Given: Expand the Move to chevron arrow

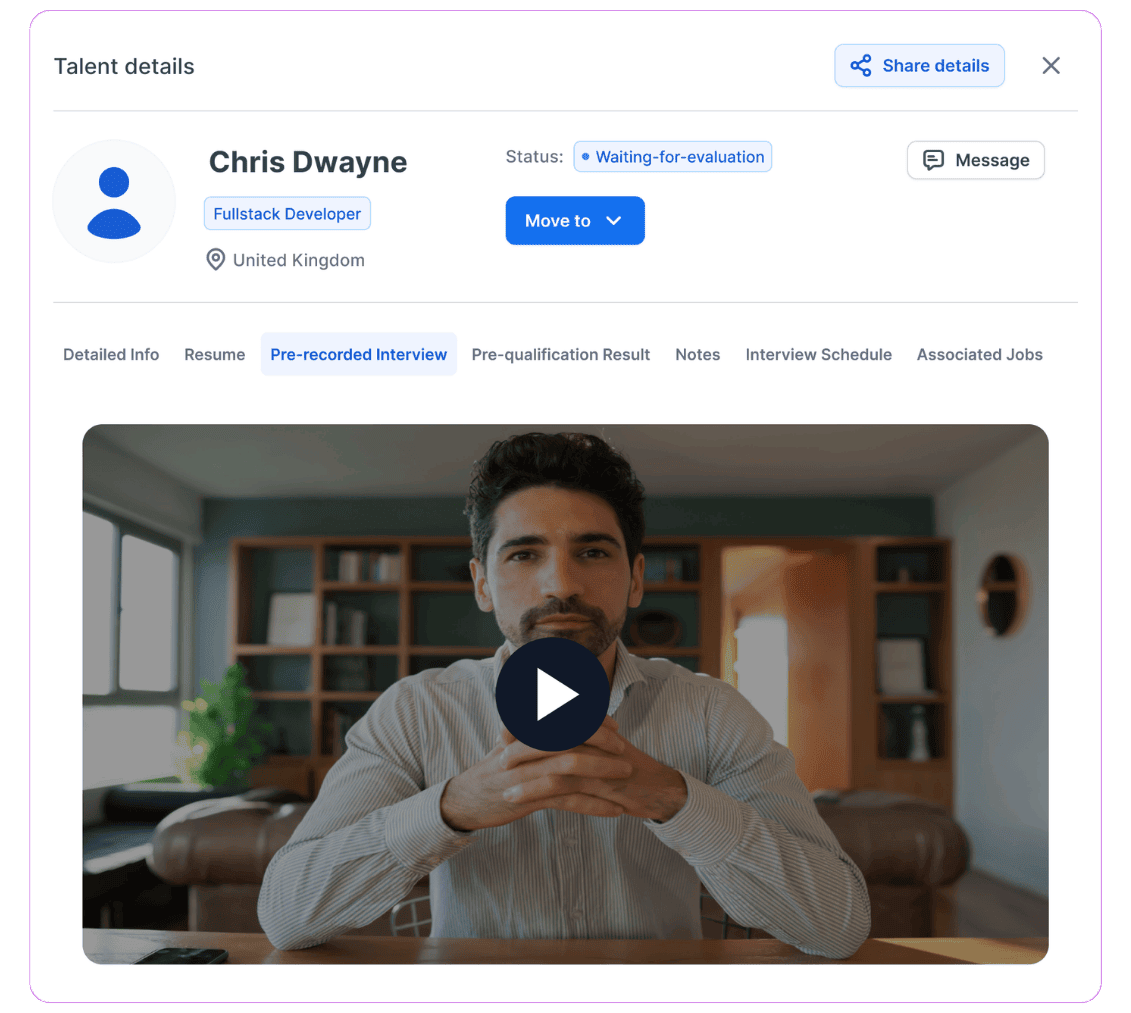Looking at the screenshot, I should coord(614,221).
